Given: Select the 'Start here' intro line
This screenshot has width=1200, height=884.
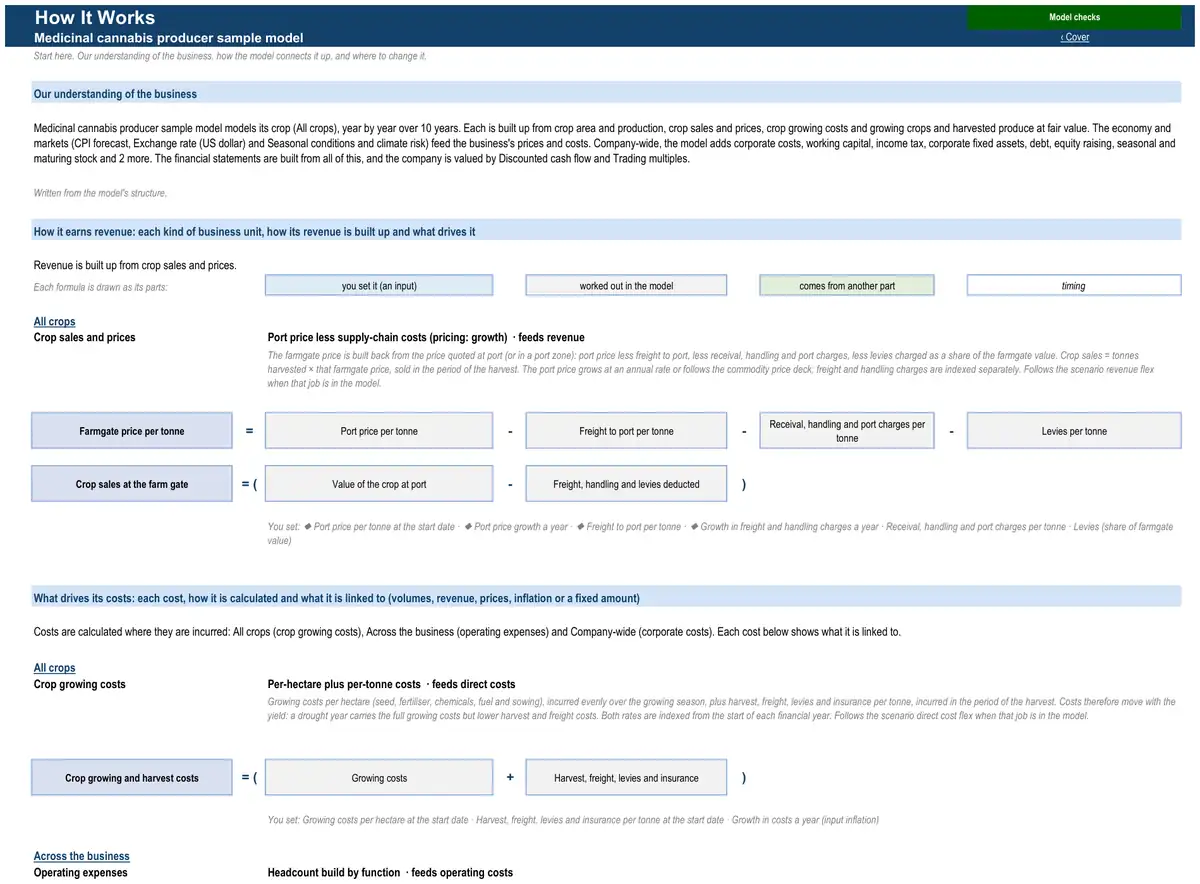Looking at the screenshot, I should [x=230, y=56].
